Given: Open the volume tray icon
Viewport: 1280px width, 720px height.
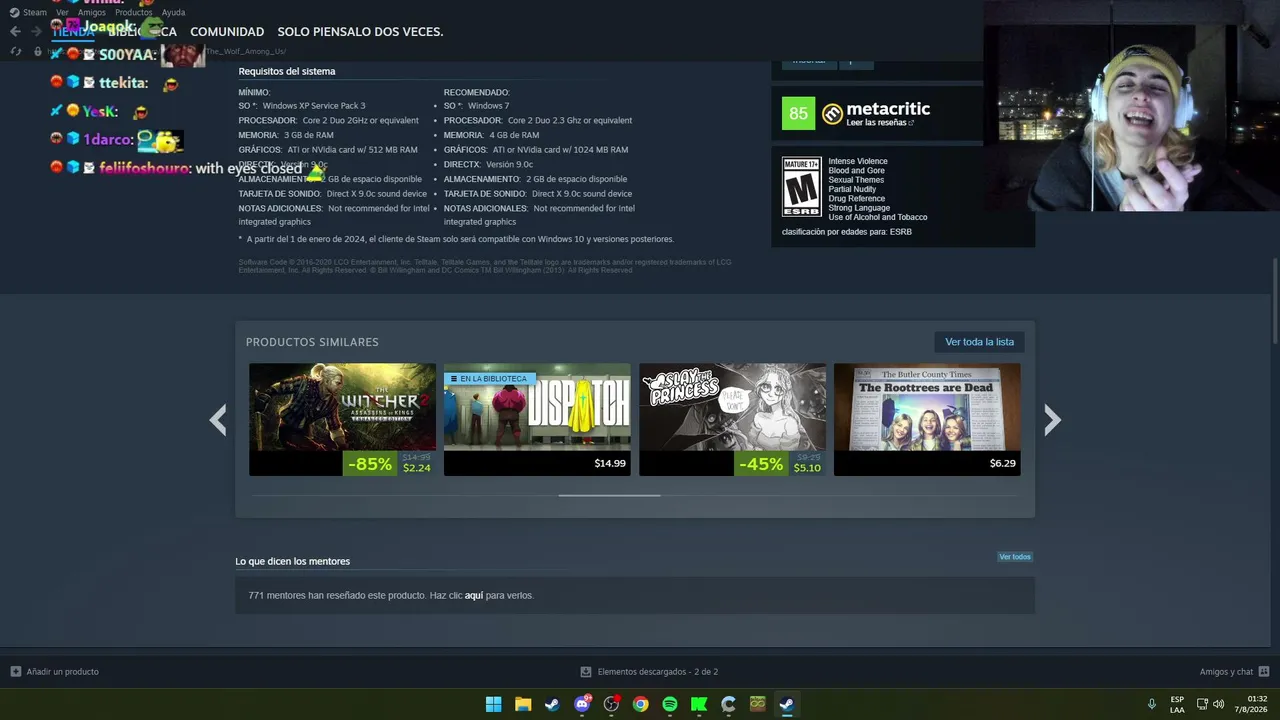Looking at the screenshot, I should (1219, 704).
